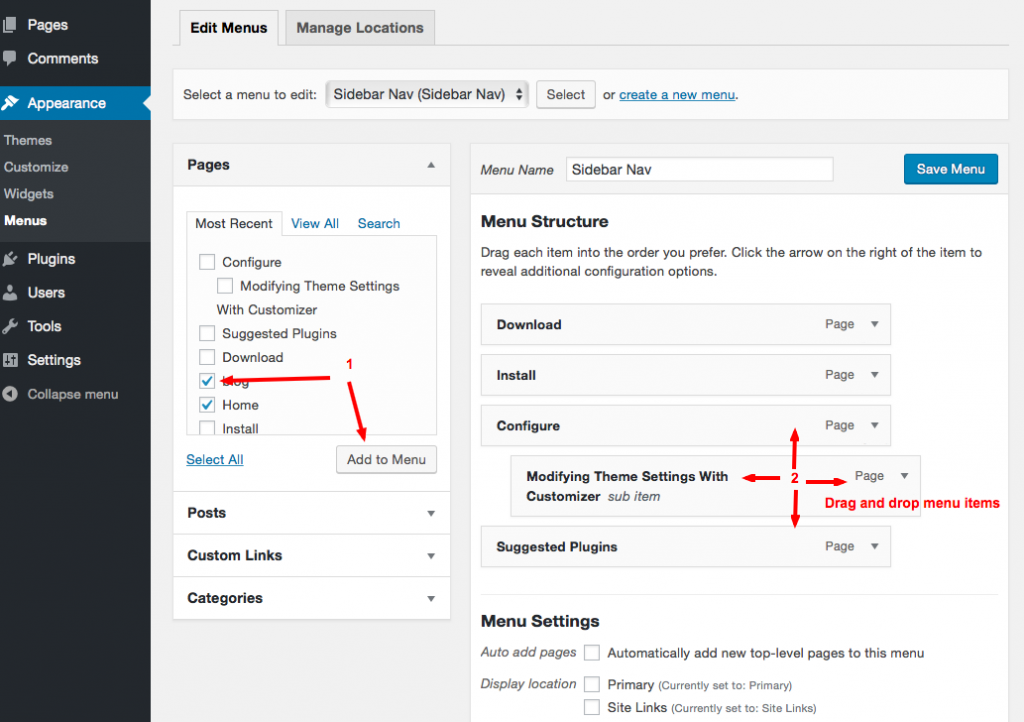This screenshot has height=722, width=1024.
Task: Open Themes in the Appearance submenu
Action: [27, 140]
